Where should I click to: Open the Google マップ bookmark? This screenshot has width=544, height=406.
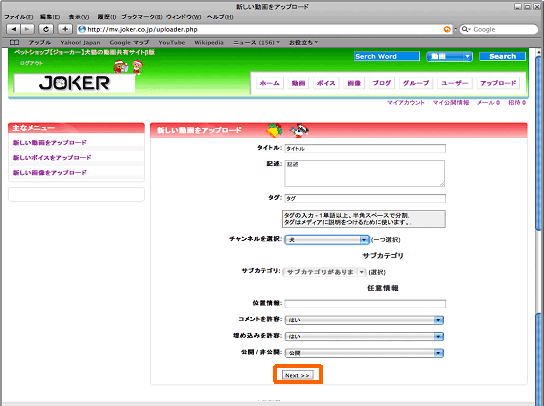pyautogui.click(x=129, y=42)
